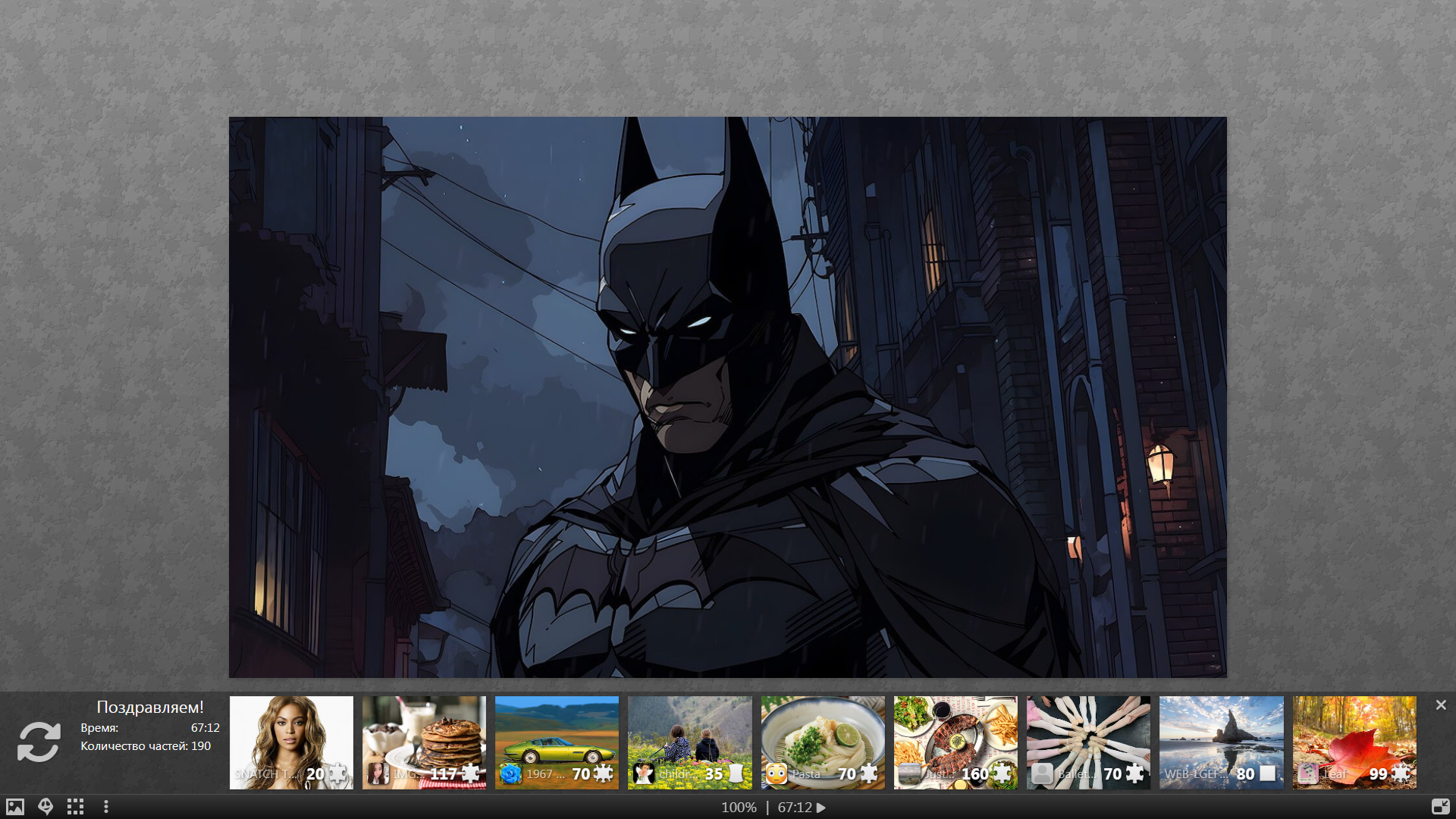1456x819 pixels.
Task: Click the blue rose user avatar
Action: click(511, 773)
